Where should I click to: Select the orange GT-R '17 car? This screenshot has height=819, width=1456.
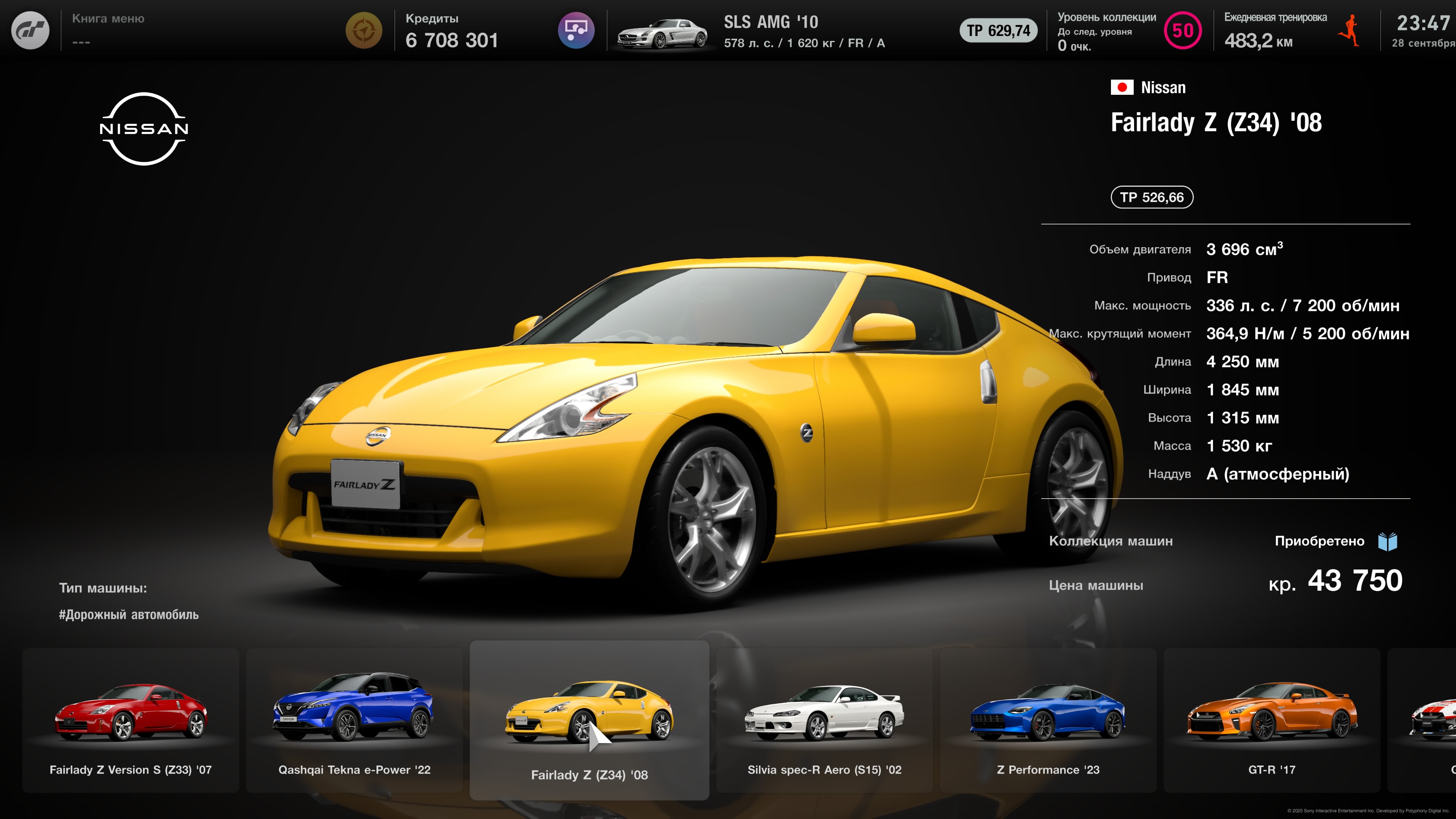(1272, 721)
